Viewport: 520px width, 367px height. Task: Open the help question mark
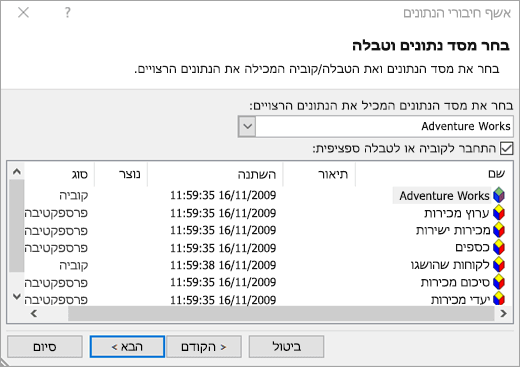click(x=68, y=13)
